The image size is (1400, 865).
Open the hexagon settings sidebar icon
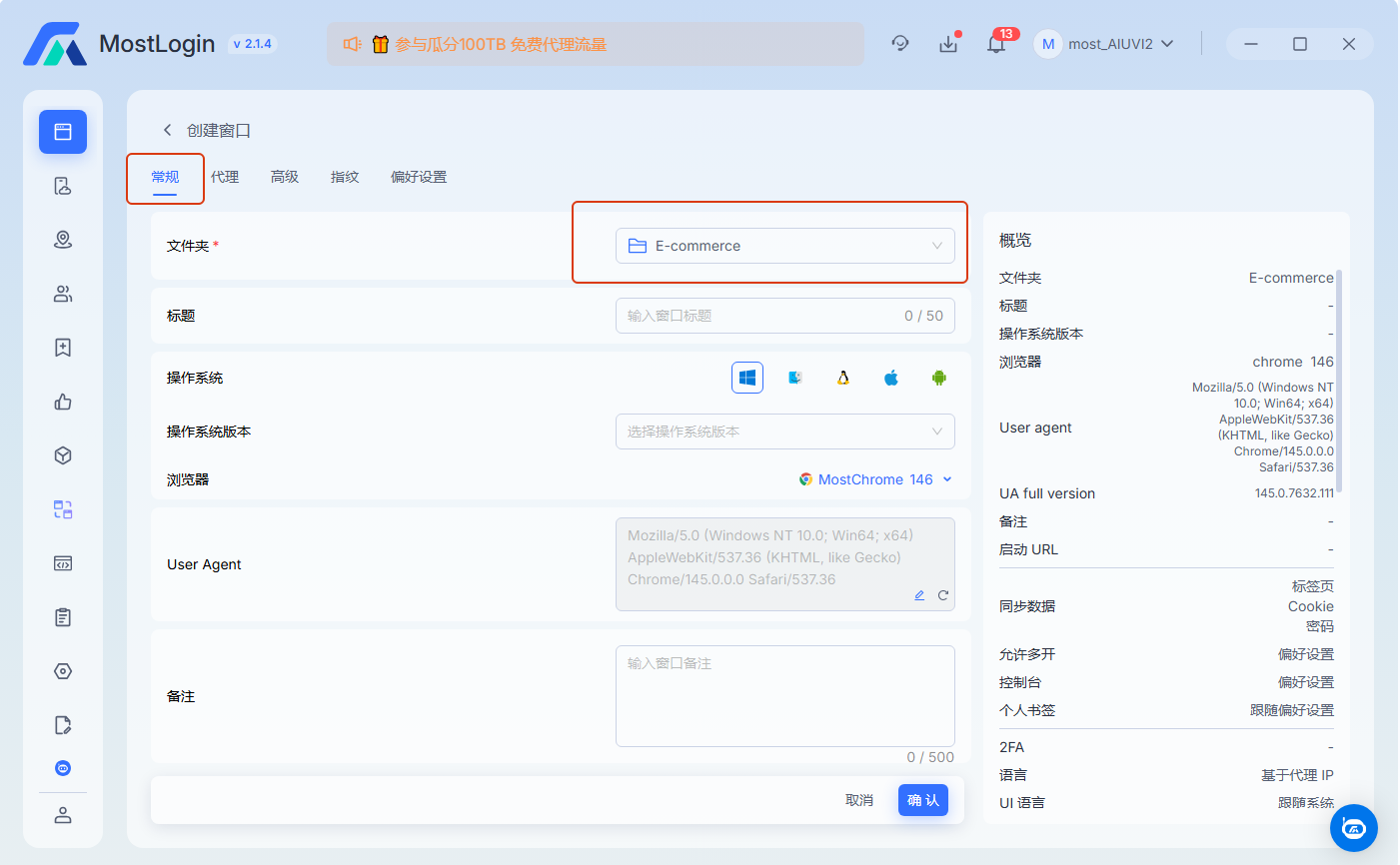pos(63,671)
